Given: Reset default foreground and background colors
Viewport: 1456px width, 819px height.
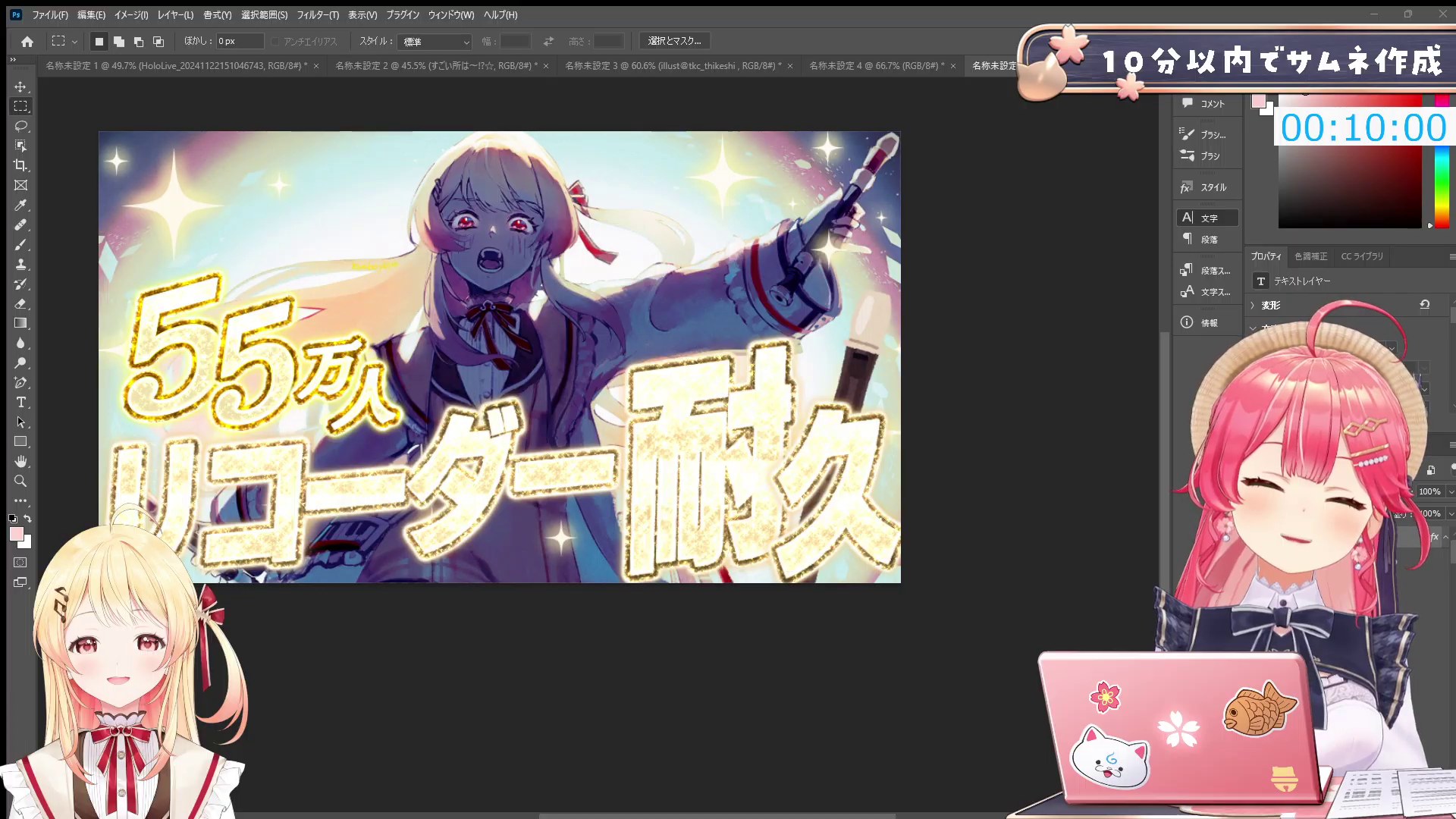Looking at the screenshot, I should tap(12, 519).
